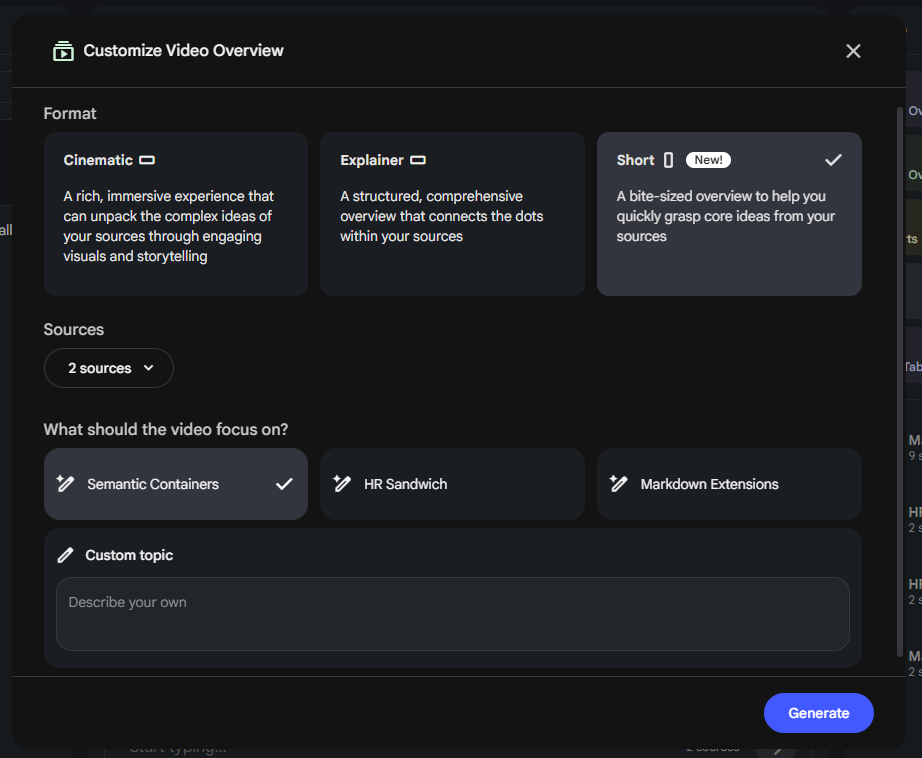Click the landscape icon next to Explainer
922x758 pixels.
pos(417,160)
